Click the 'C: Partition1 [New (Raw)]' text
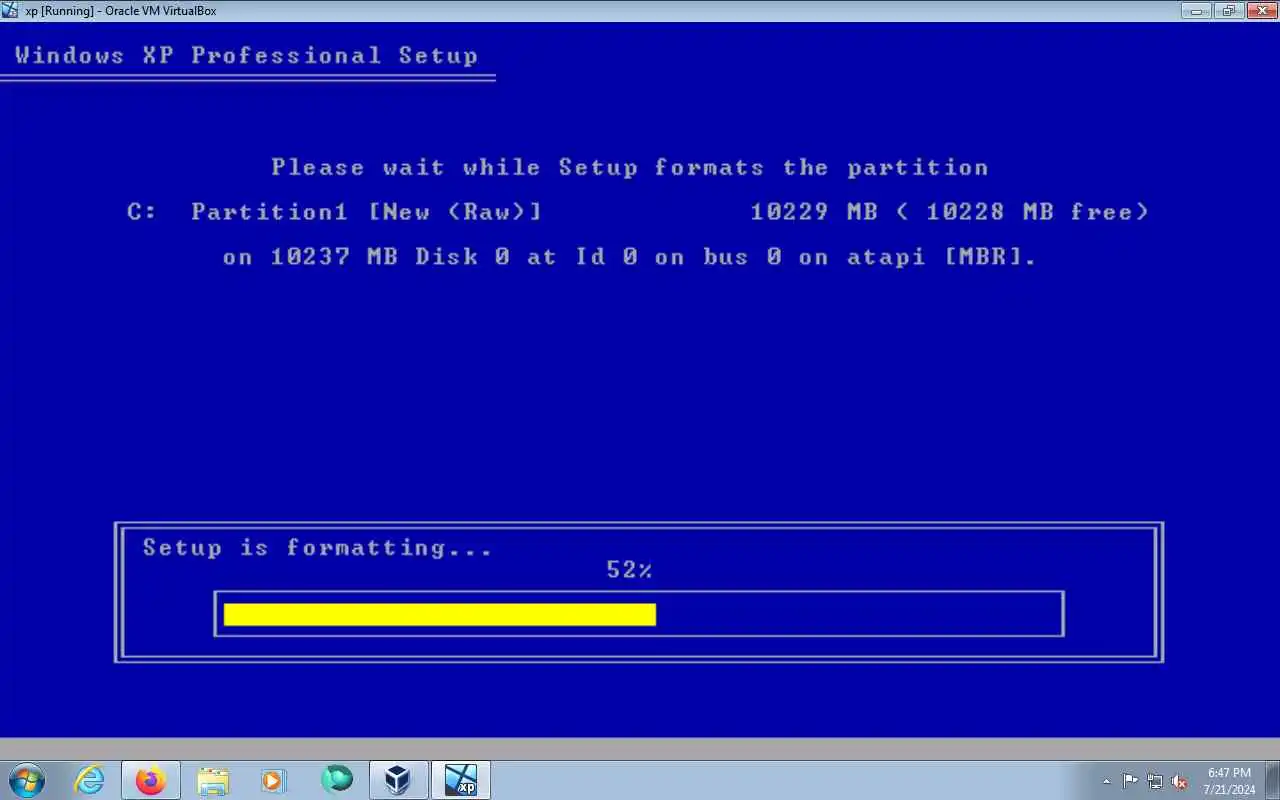 [x=335, y=212]
